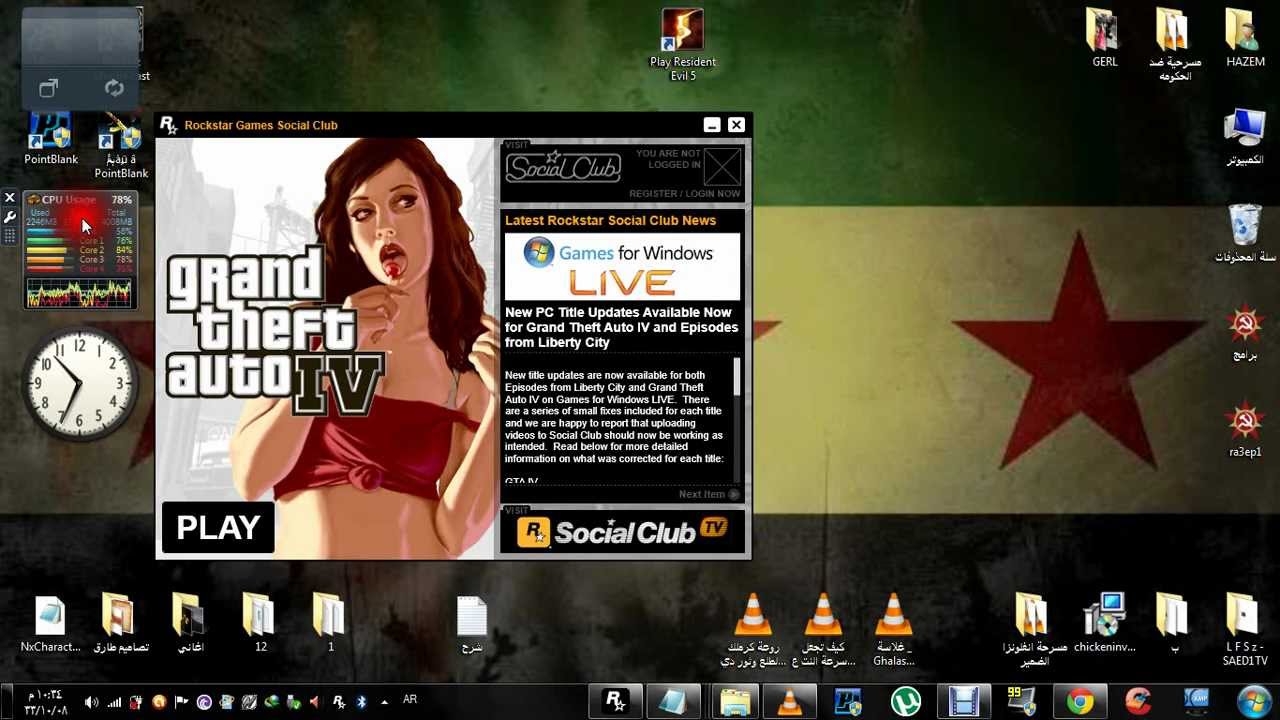The height and width of the screenshot is (720, 1280).
Task: Click the network signal bars tray icon
Action: tap(114, 702)
